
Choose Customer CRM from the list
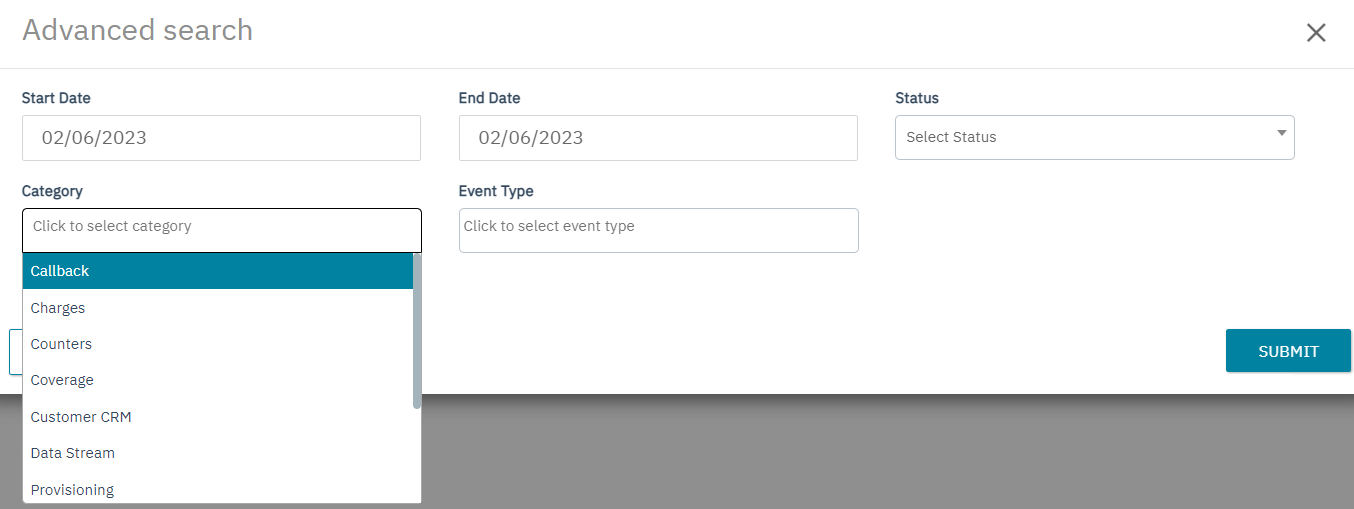[x=217, y=417]
